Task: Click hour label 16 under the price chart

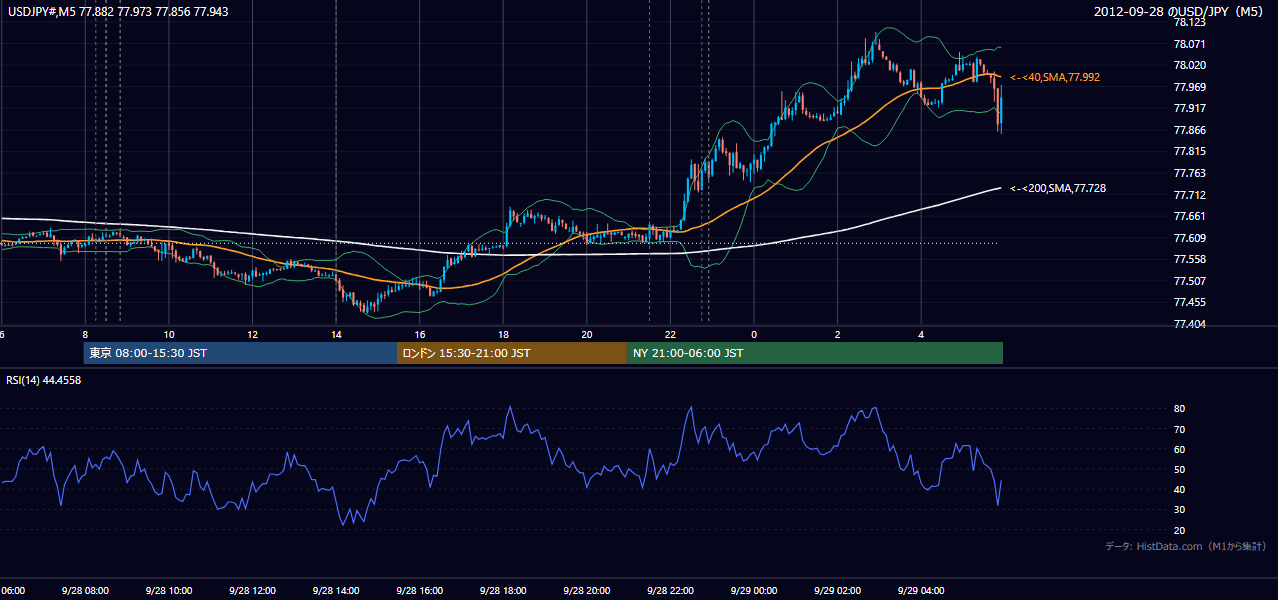Action: click(x=420, y=334)
